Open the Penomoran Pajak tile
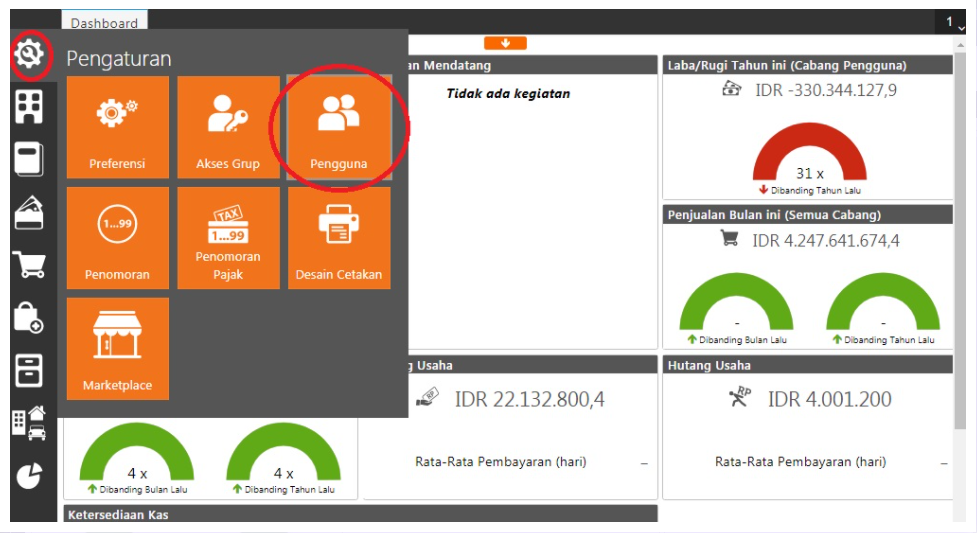This screenshot has height=533, width=977. tap(228, 238)
